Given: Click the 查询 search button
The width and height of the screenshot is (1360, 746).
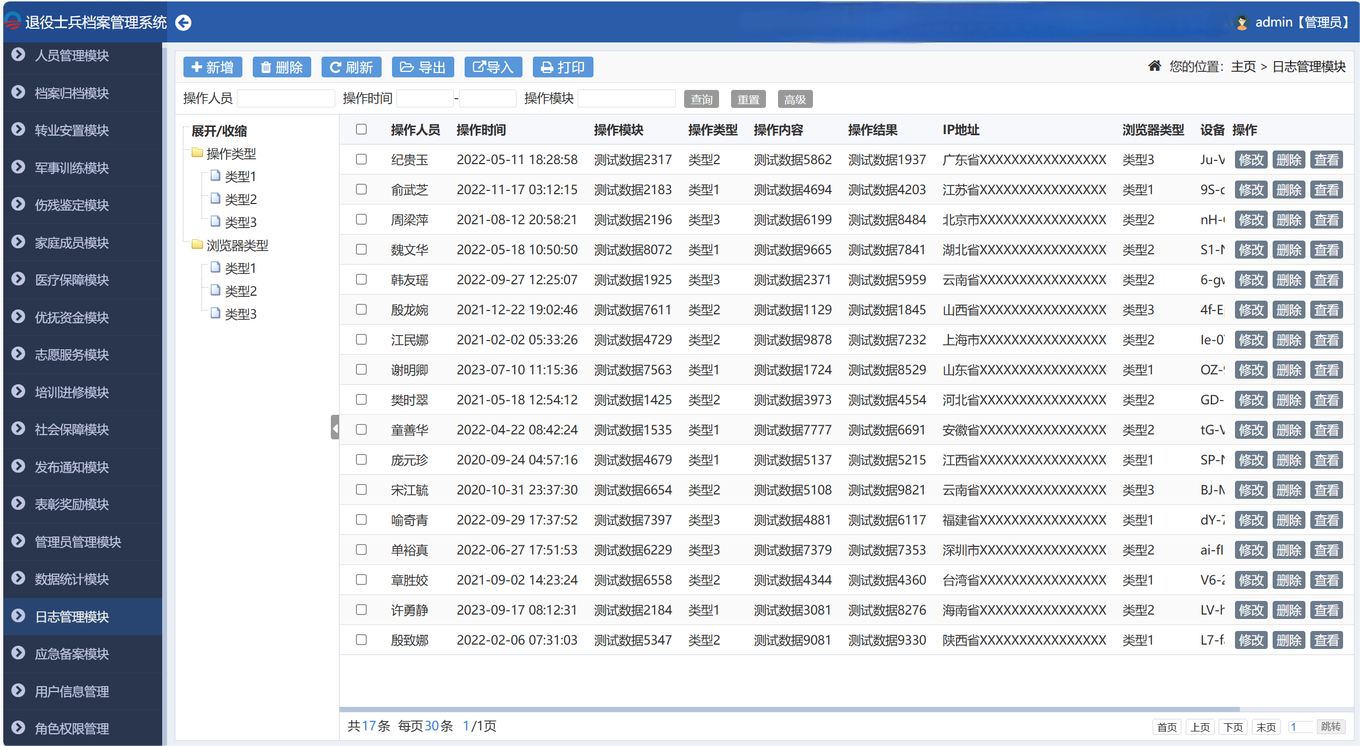Looking at the screenshot, I should (x=702, y=99).
